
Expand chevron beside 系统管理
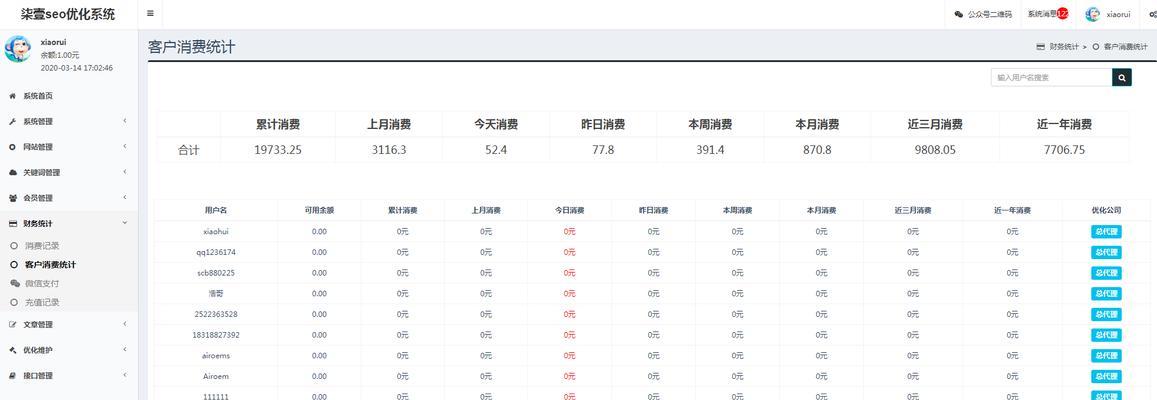125,121
